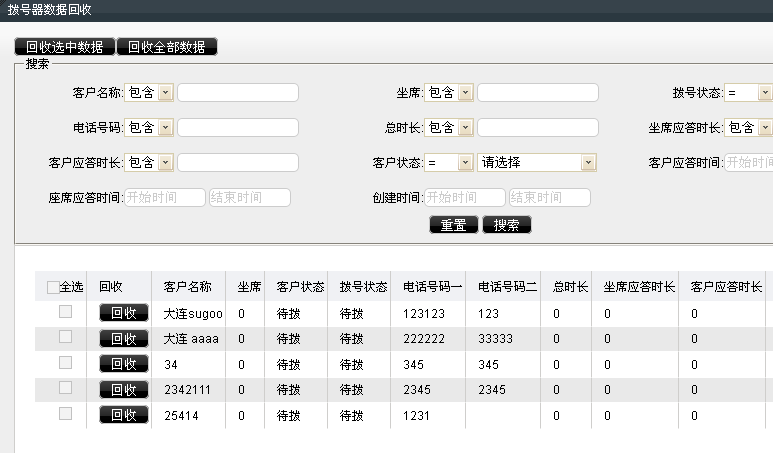Check the row for 大连 aaaa
This screenshot has width=773, height=453.
point(65,337)
